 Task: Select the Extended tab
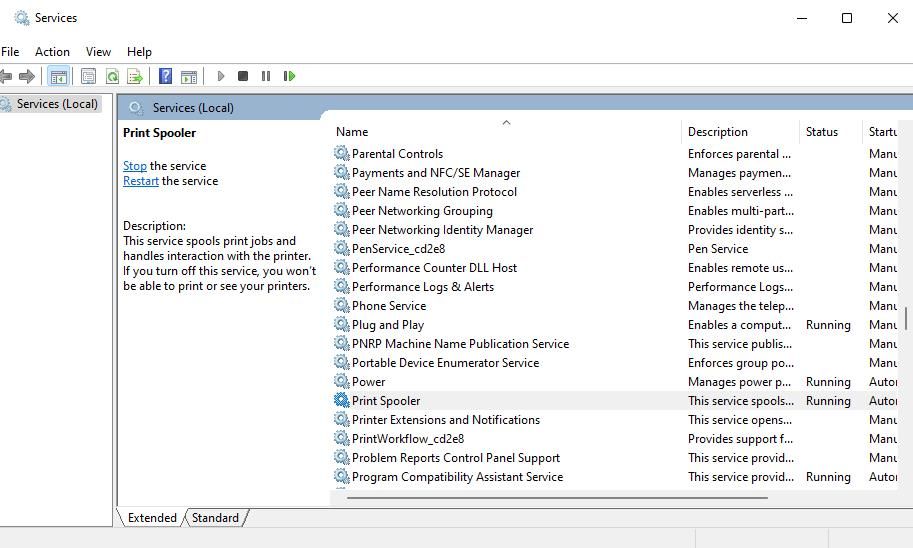(152, 518)
